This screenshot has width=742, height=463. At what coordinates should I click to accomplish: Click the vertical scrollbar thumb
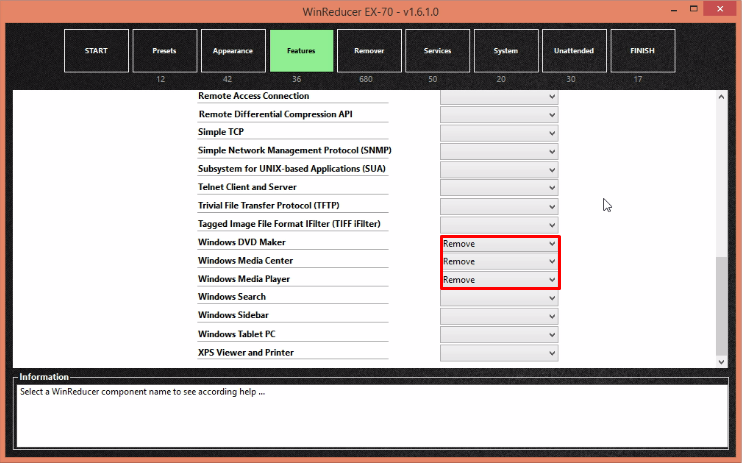[721, 306]
